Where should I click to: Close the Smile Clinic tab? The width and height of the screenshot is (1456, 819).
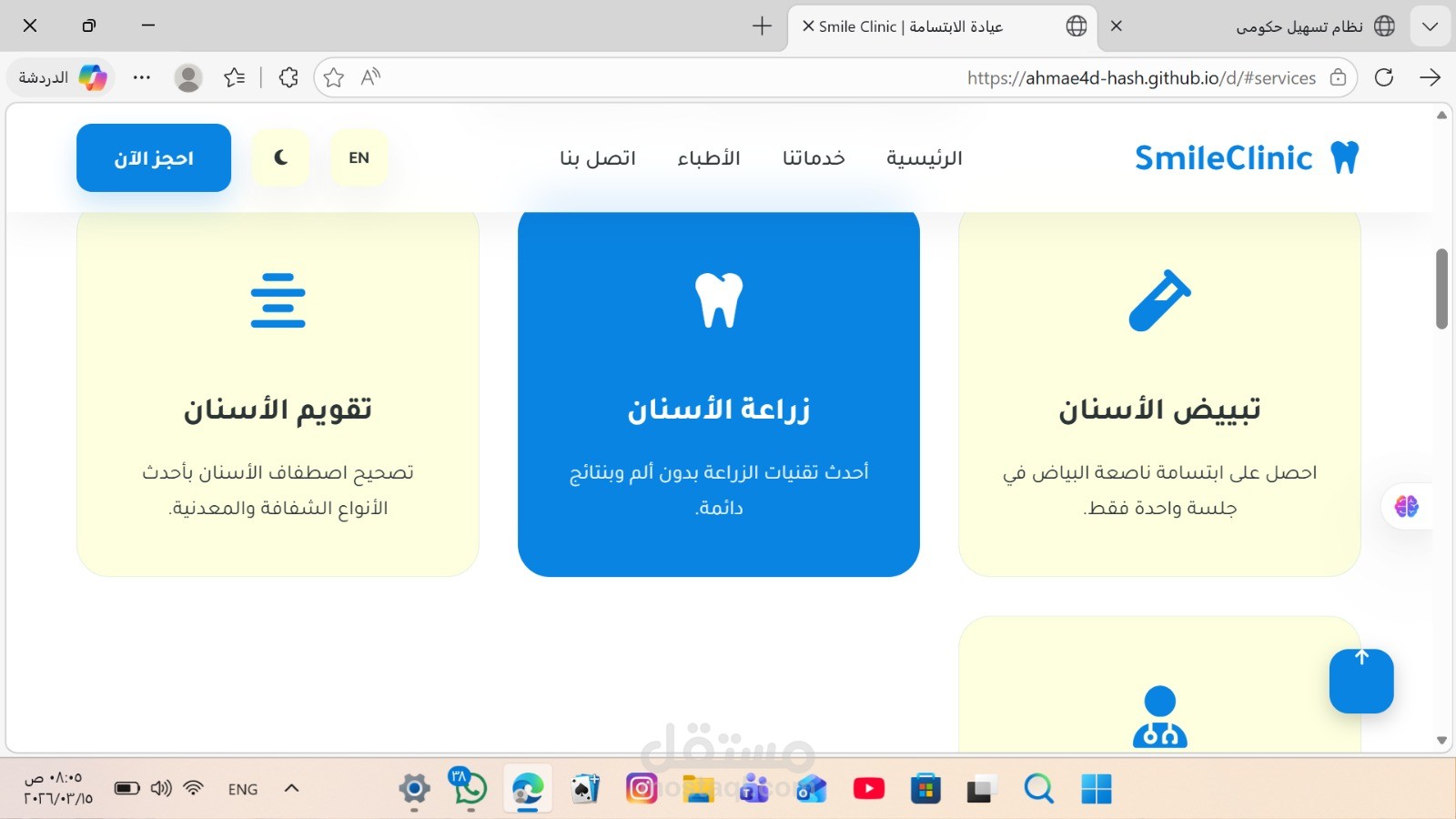(808, 26)
